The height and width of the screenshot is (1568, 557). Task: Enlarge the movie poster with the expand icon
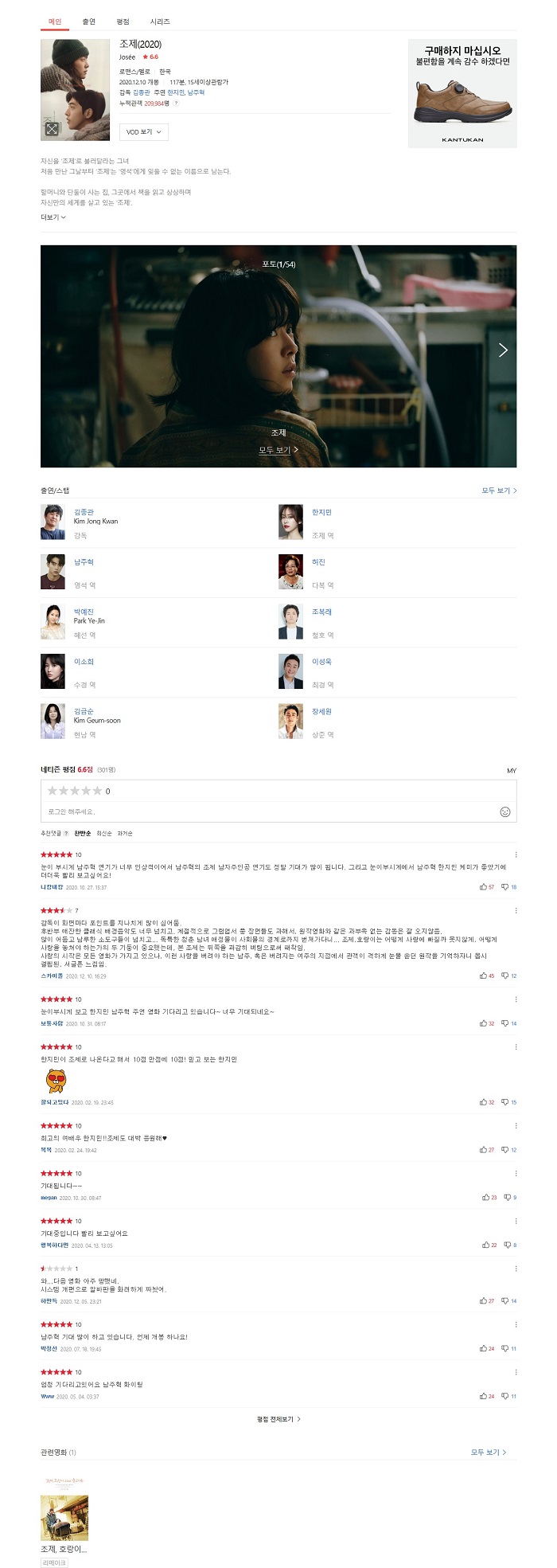pyautogui.click(x=52, y=128)
